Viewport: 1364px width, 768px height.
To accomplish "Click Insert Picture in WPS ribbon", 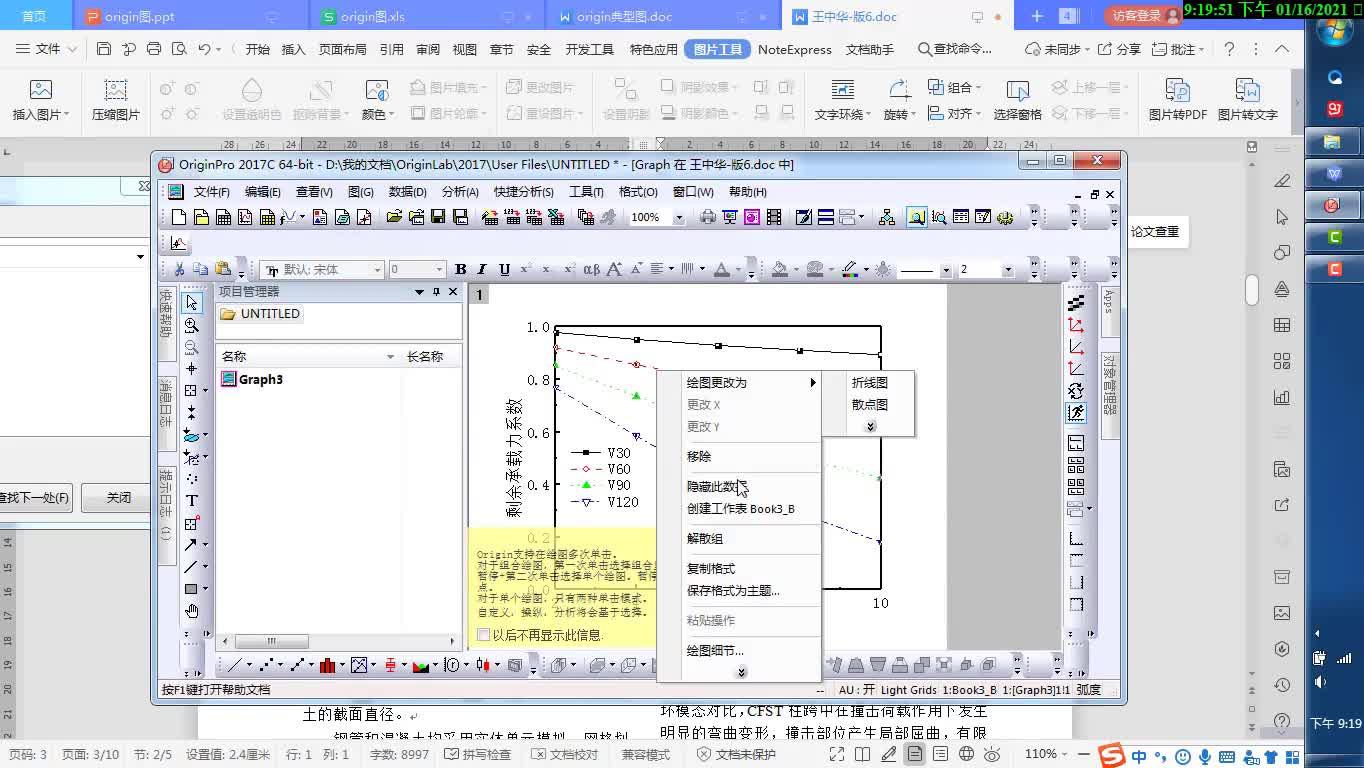I will [x=41, y=100].
